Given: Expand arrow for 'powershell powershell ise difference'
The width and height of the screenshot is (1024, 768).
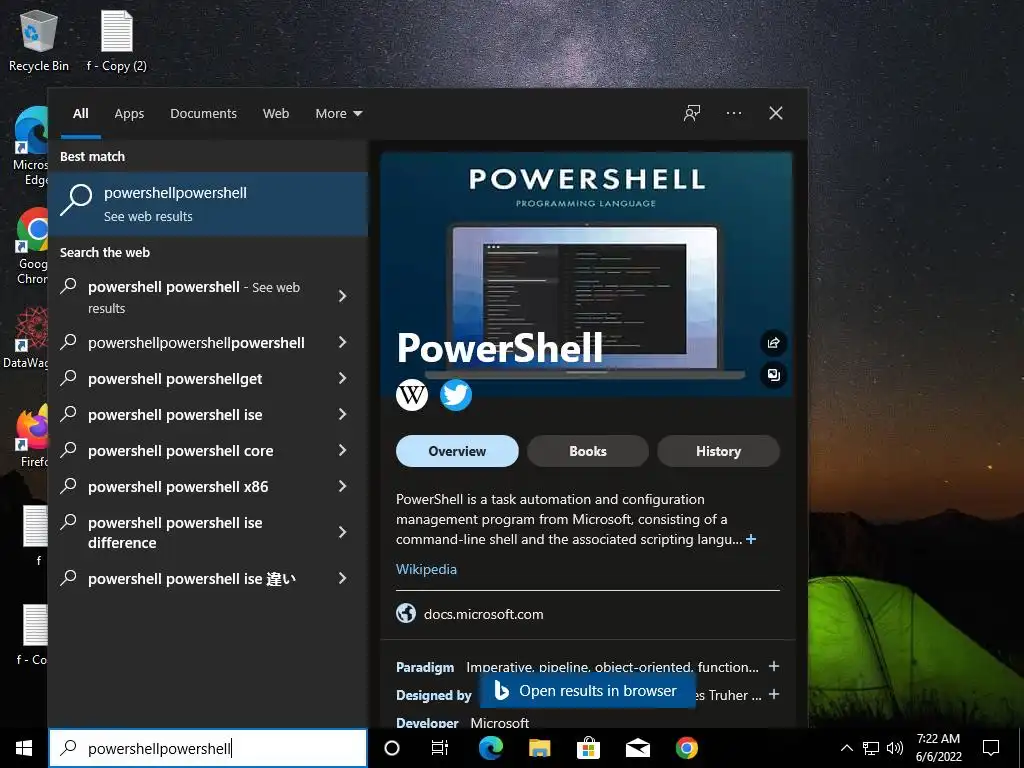Looking at the screenshot, I should [342, 532].
